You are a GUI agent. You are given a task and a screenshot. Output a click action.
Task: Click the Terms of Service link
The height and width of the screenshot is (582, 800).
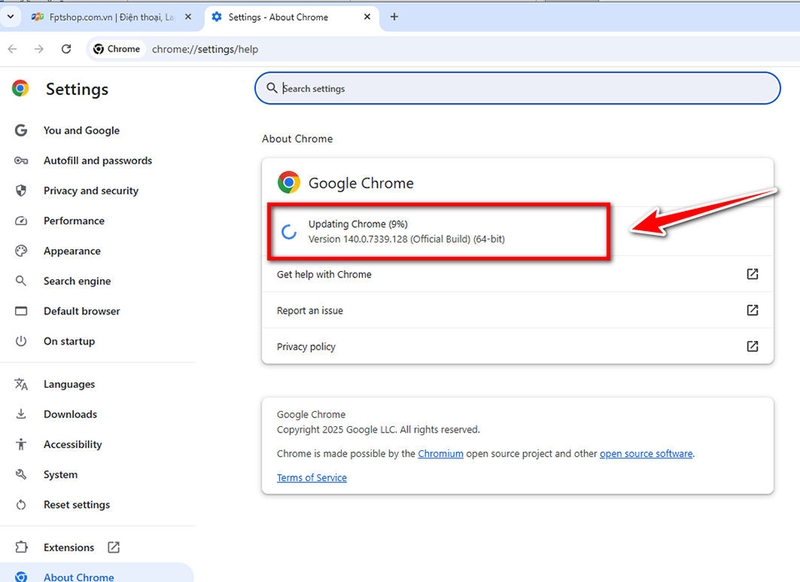point(311,477)
